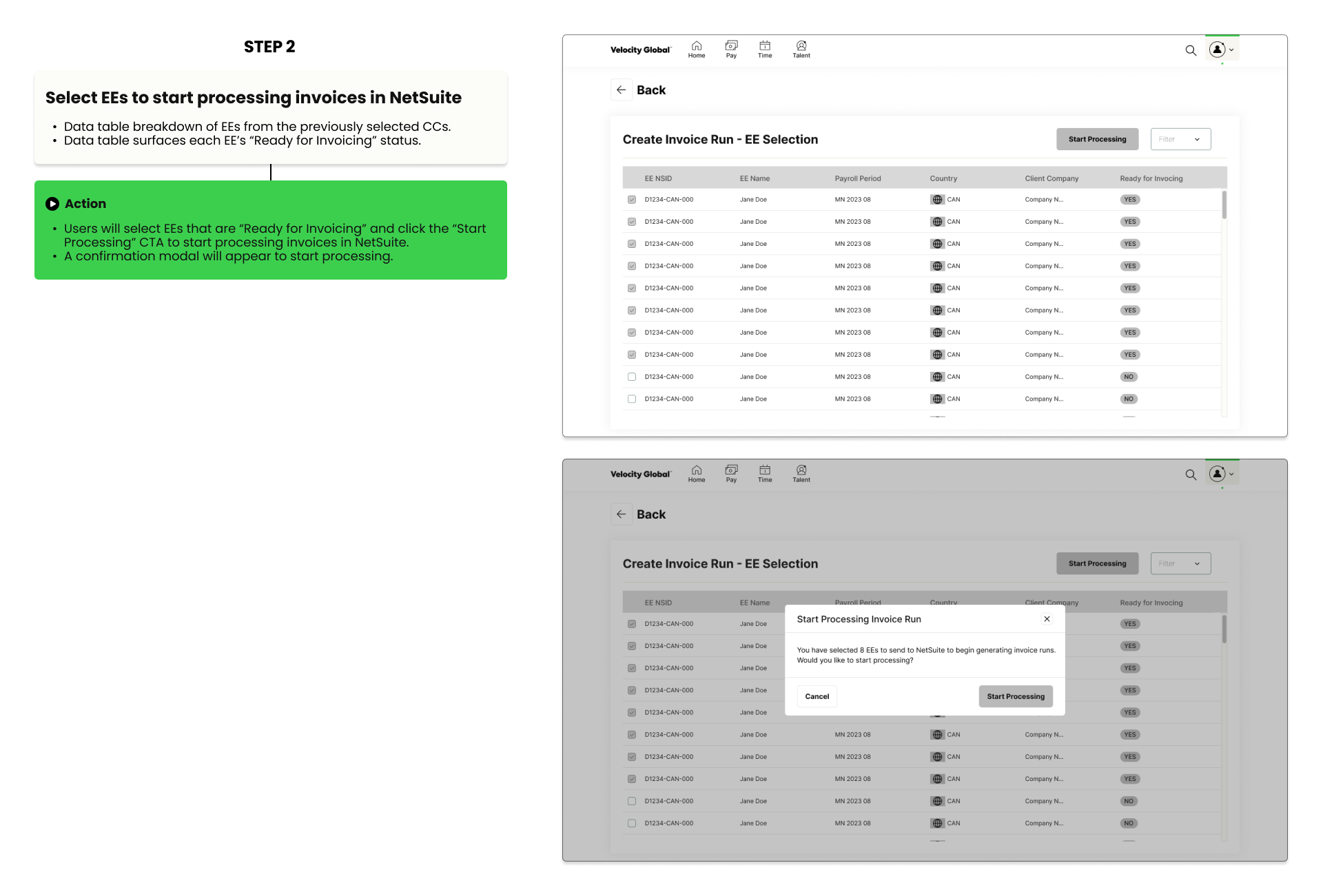The height and width of the screenshot is (896, 1323).
Task: Click the search magnifier in top mockup
Action: [1191, 50]
